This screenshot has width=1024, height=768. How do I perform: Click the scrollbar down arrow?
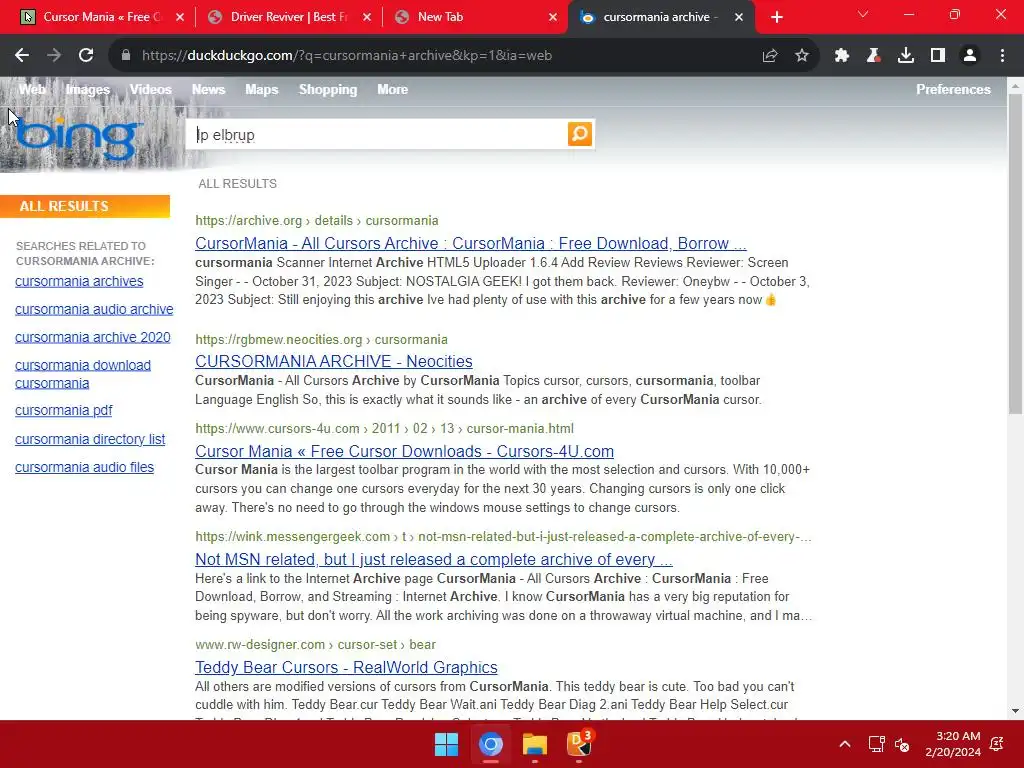pos(1015,711)
